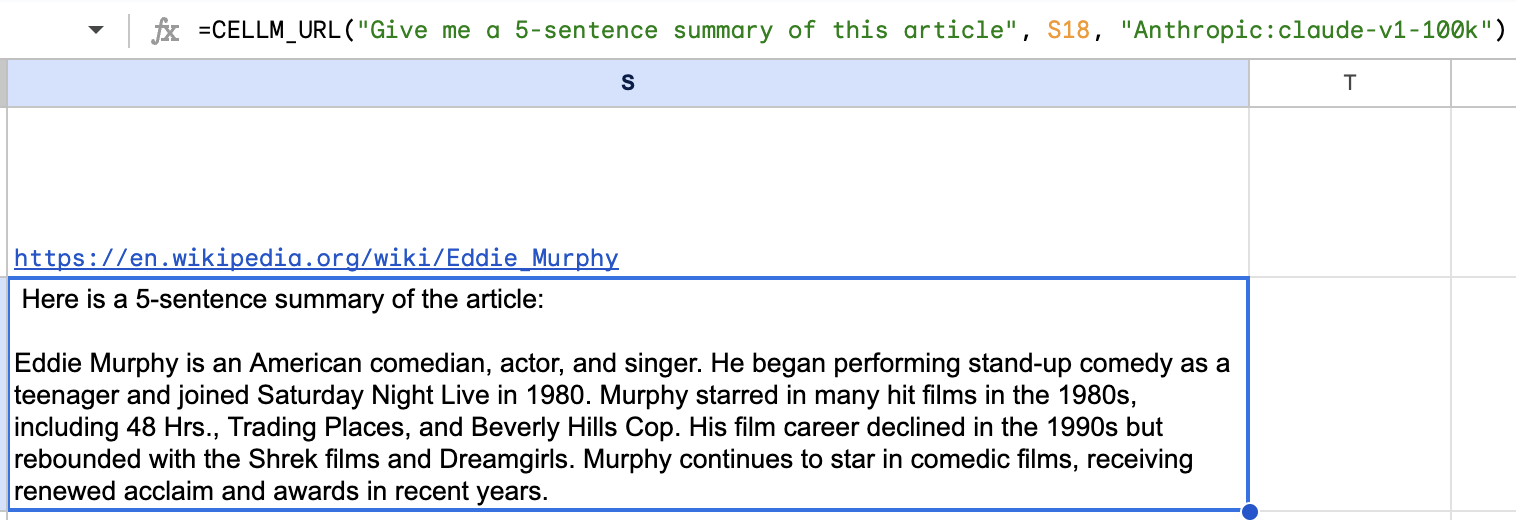This screenshot has width=1516, height=520.
Task: Click the blue fill handle of selected cell
Action: tap(1249, 511)
